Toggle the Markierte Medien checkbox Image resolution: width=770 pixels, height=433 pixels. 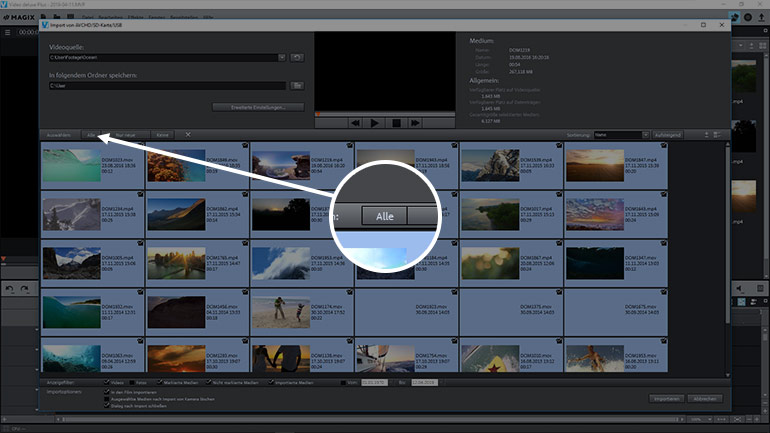click(x=159, y=382)
